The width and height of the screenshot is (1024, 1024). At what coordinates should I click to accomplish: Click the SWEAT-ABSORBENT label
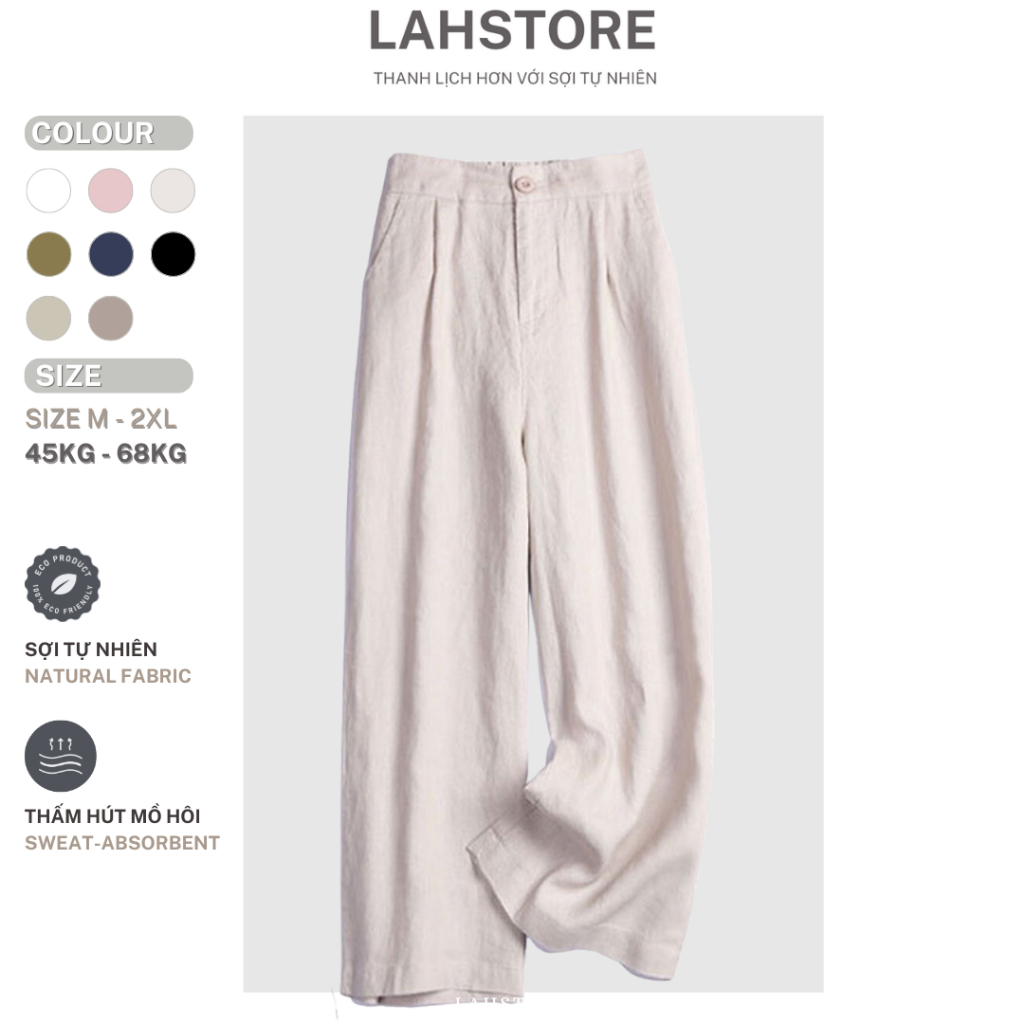point(122,843)
